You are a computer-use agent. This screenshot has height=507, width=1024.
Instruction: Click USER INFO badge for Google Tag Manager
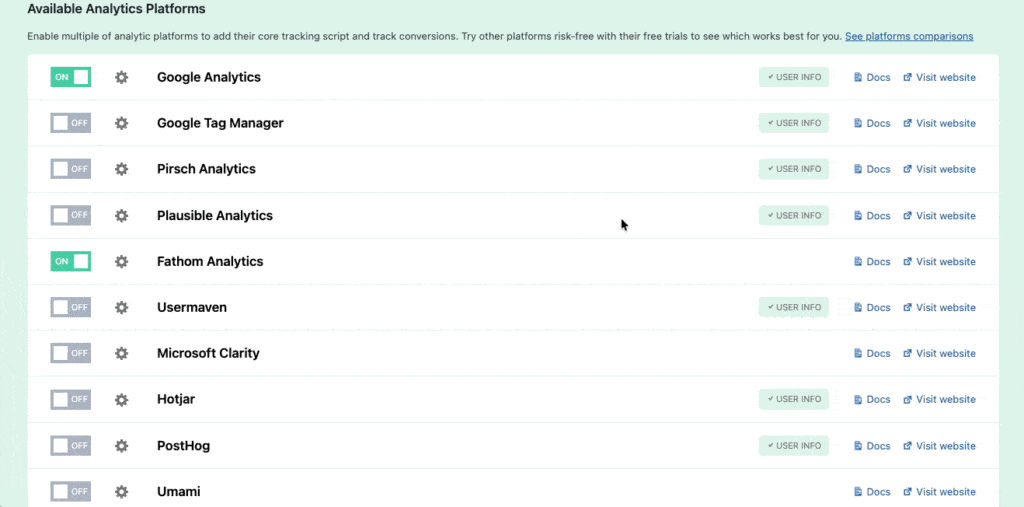pyautogui.click(x=793, y=123)
